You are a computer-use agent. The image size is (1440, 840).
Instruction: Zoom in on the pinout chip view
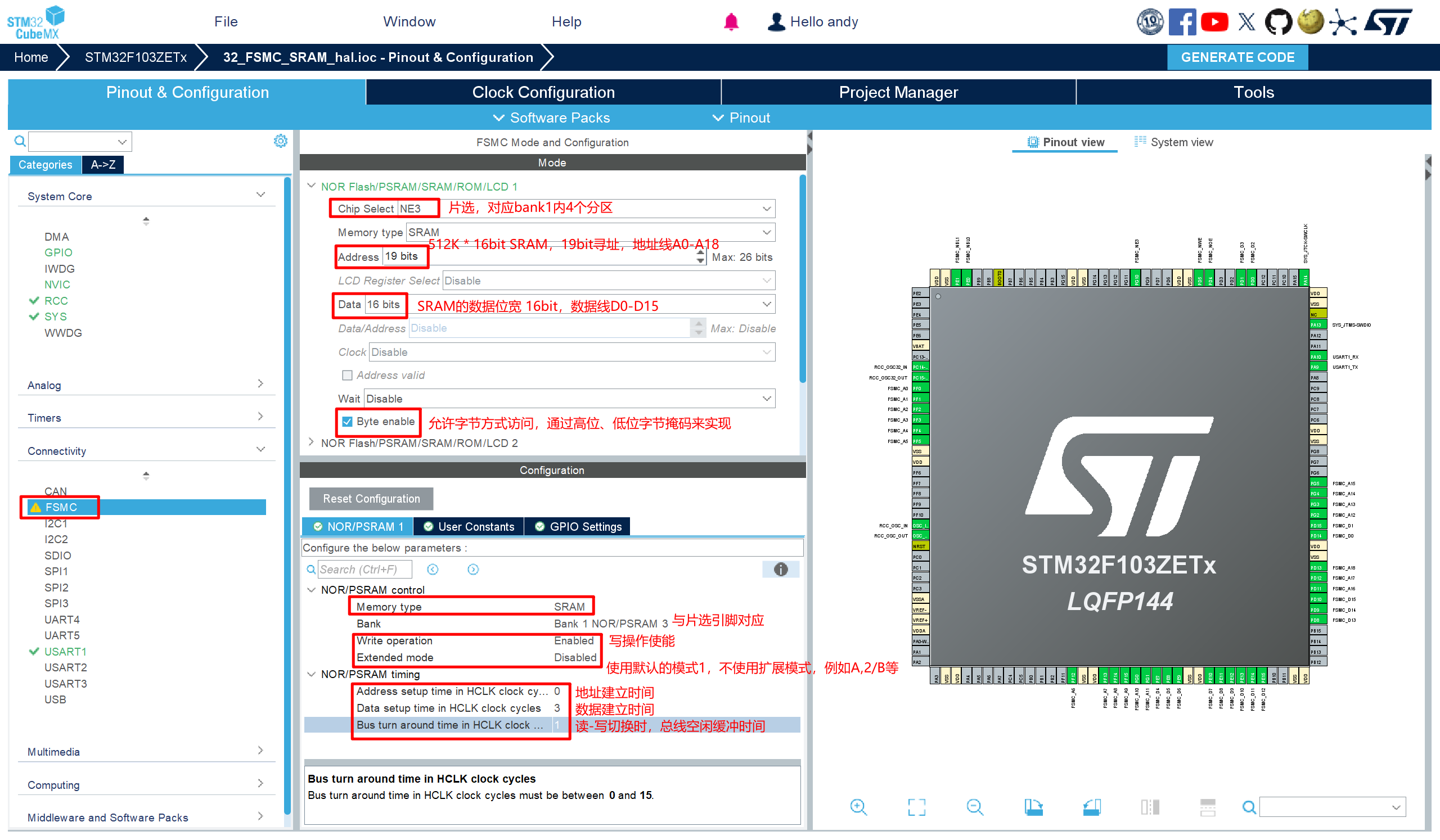858,807
